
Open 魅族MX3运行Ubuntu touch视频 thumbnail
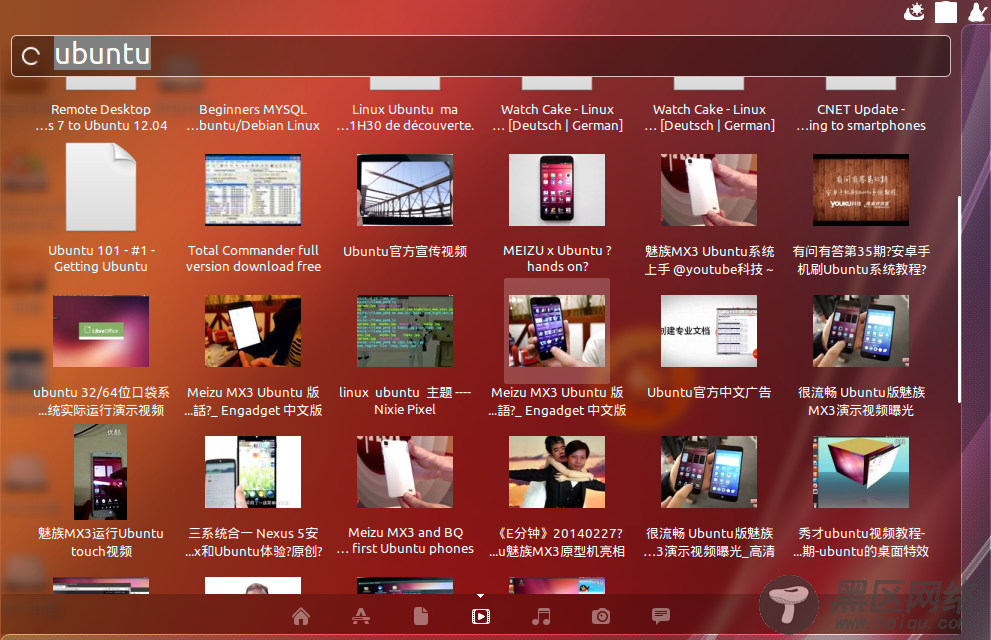tap(100, 473)
